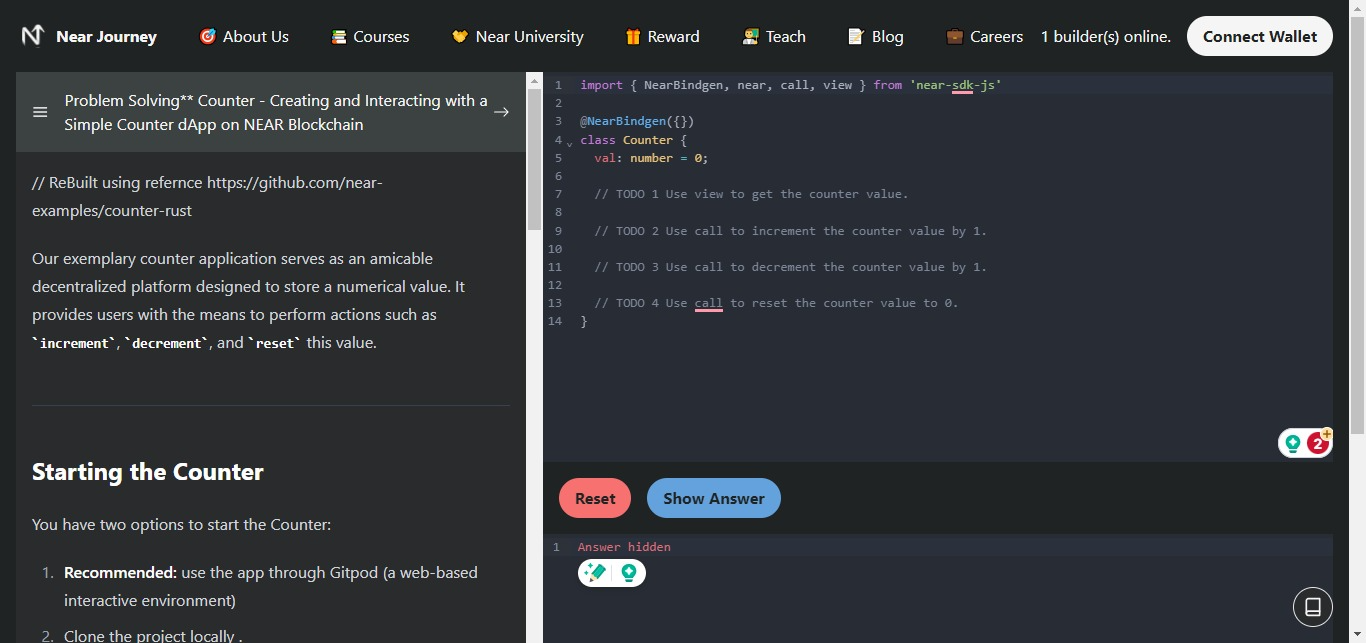Click the green lightbulb in the code editor corner
This screenshot has width=1366, height=643.
(x=1293, y=443)
